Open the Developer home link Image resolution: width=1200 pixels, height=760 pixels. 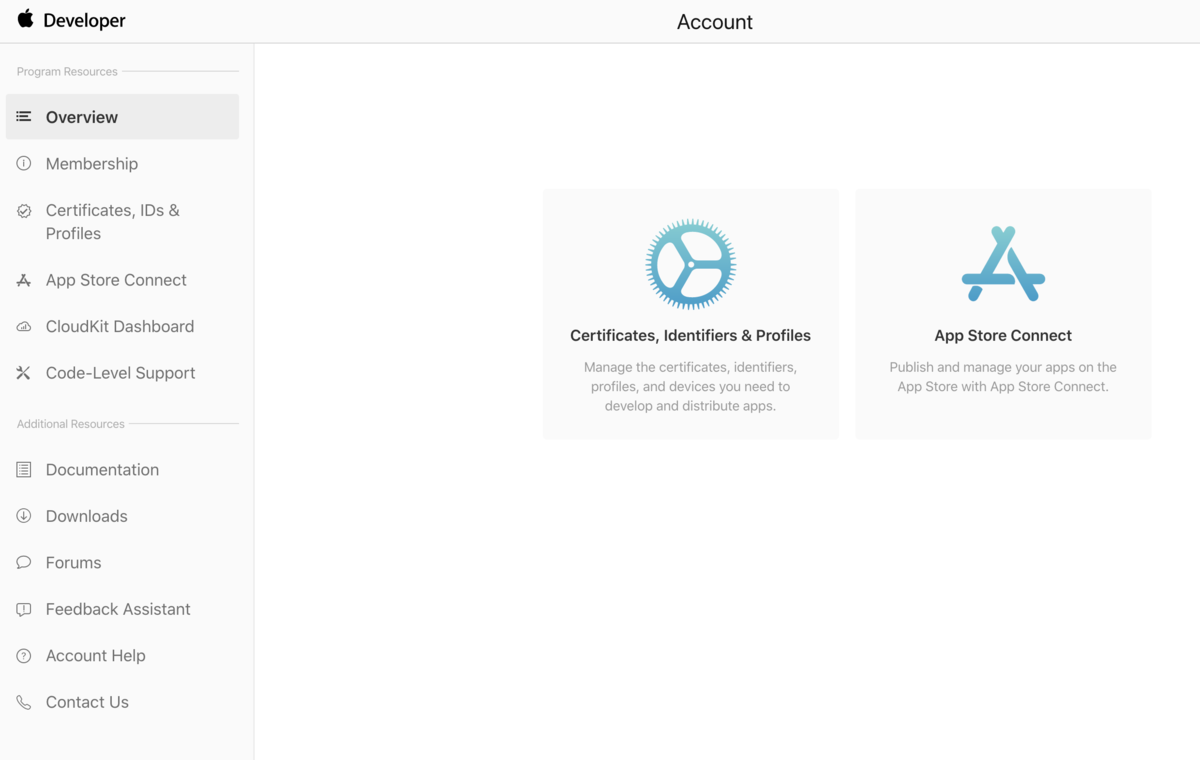click(84, 21)
